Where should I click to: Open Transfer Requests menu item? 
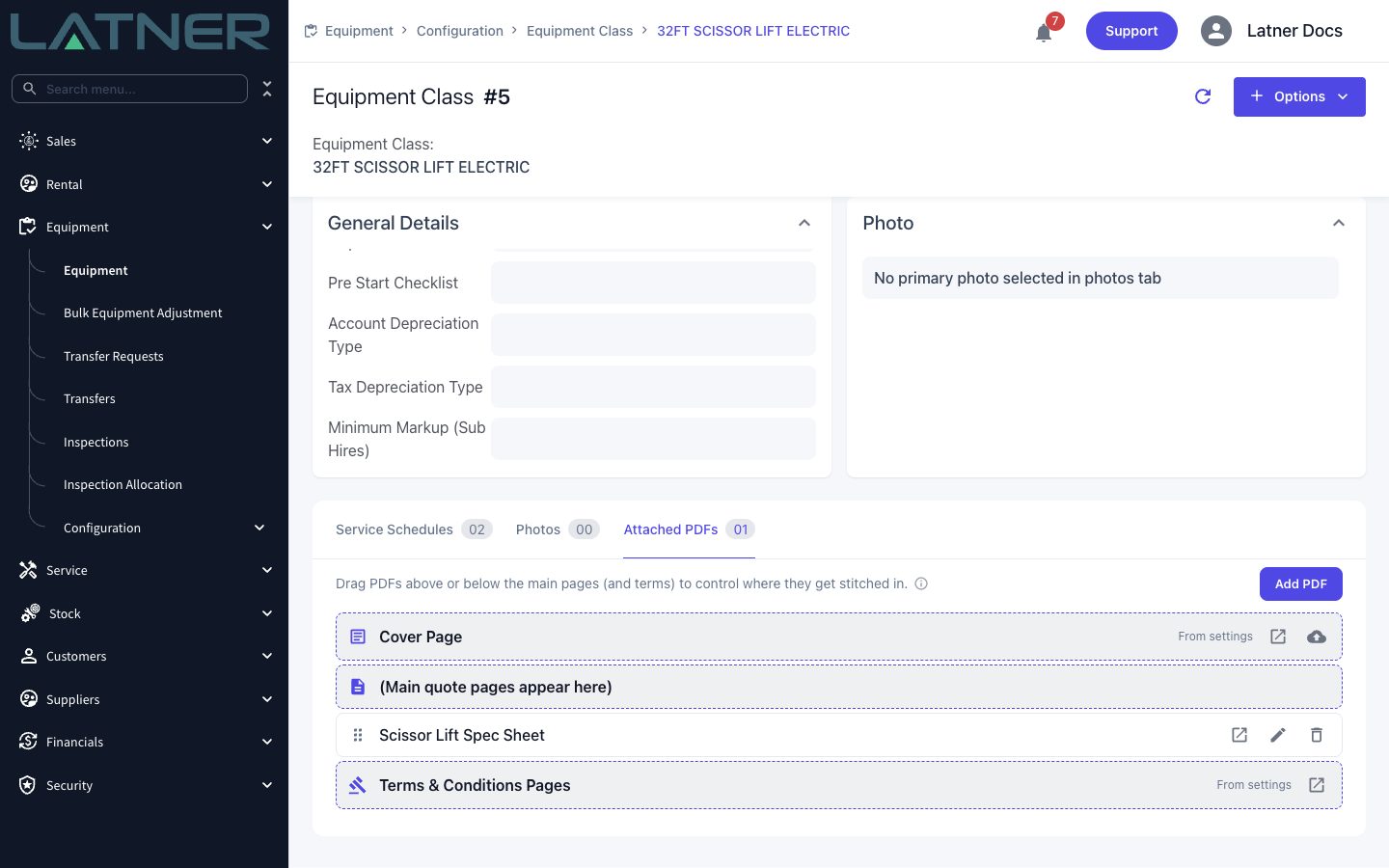[x=114, y=356]
